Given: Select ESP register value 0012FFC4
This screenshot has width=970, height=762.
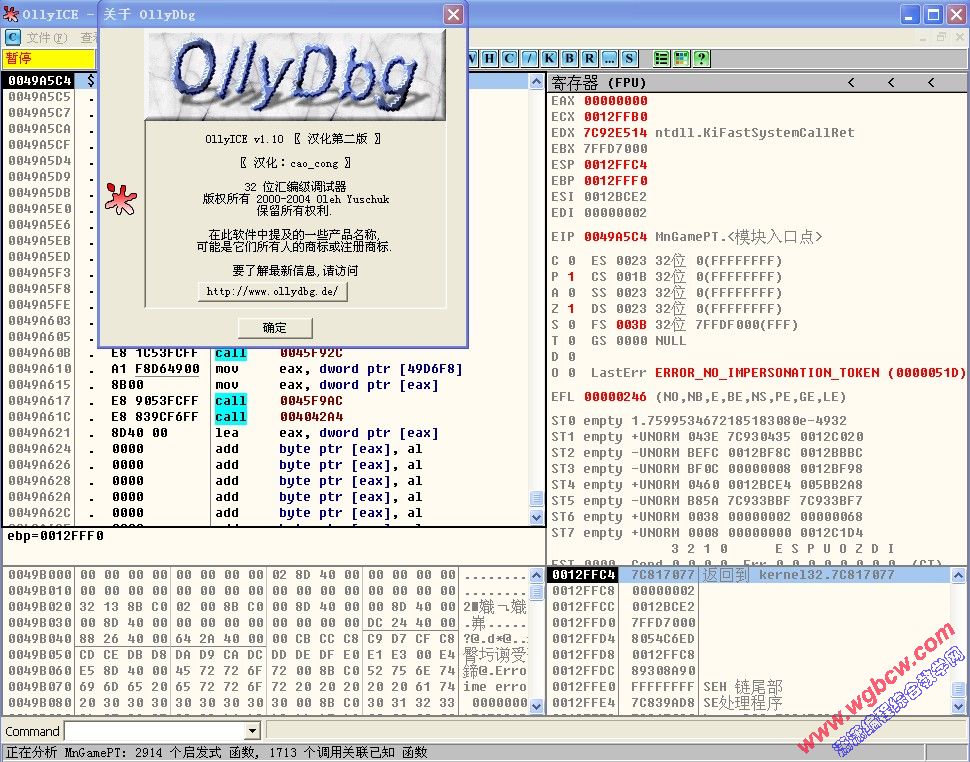Looking at the screenshot, I should (x=616, y=165).
